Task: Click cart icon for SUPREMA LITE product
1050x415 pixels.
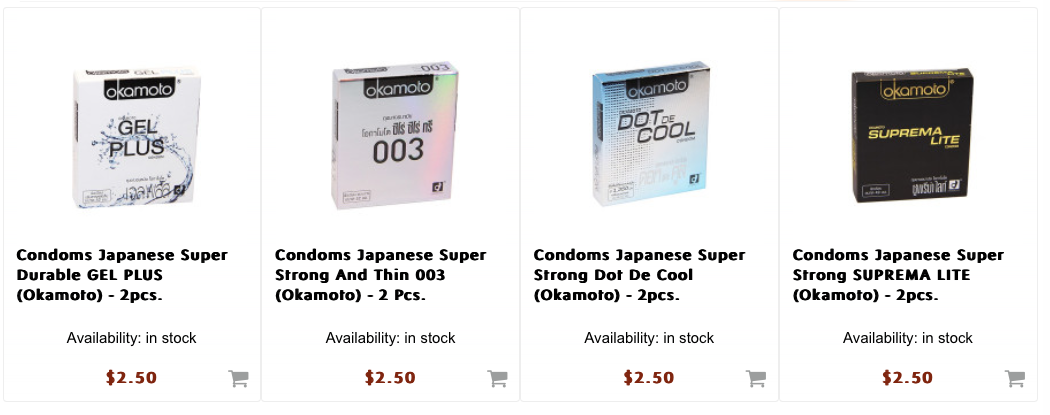Action: (x=1015, y=378)
